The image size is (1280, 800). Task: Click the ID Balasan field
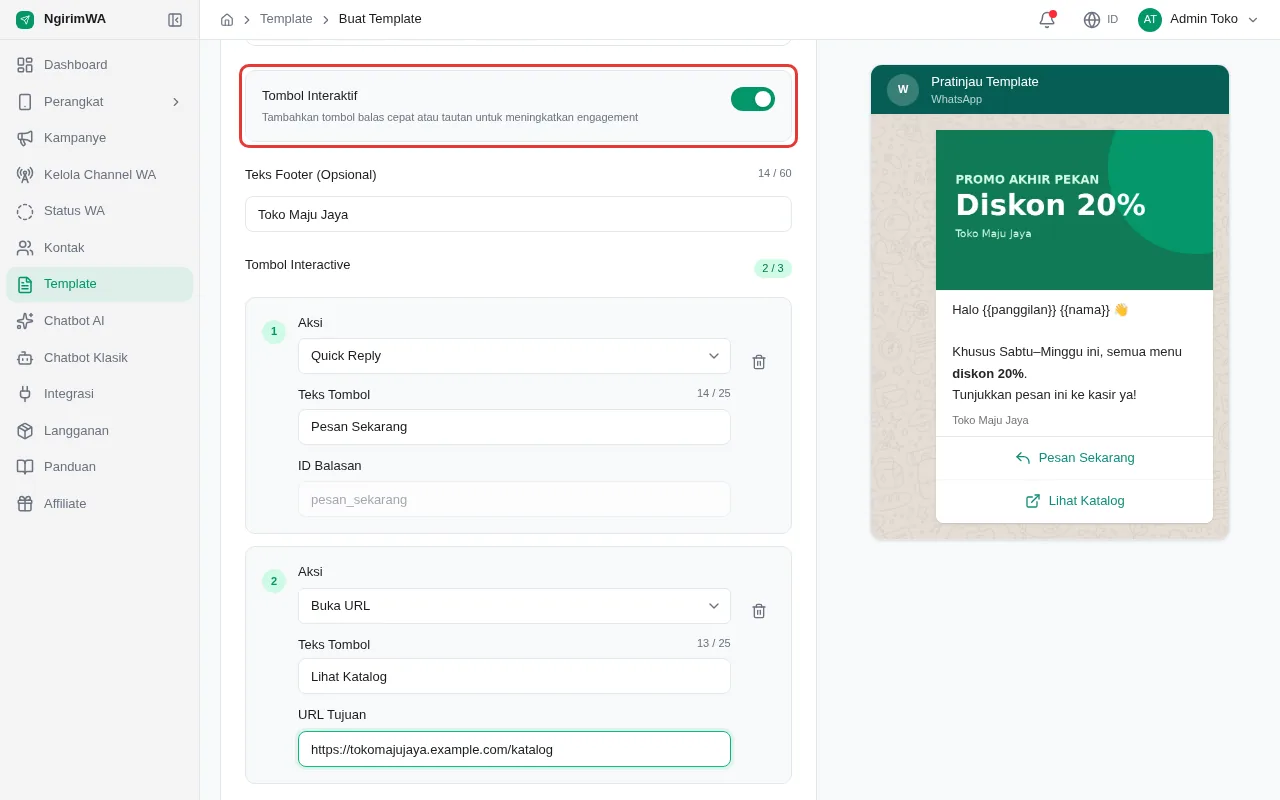tap(514, 499)
